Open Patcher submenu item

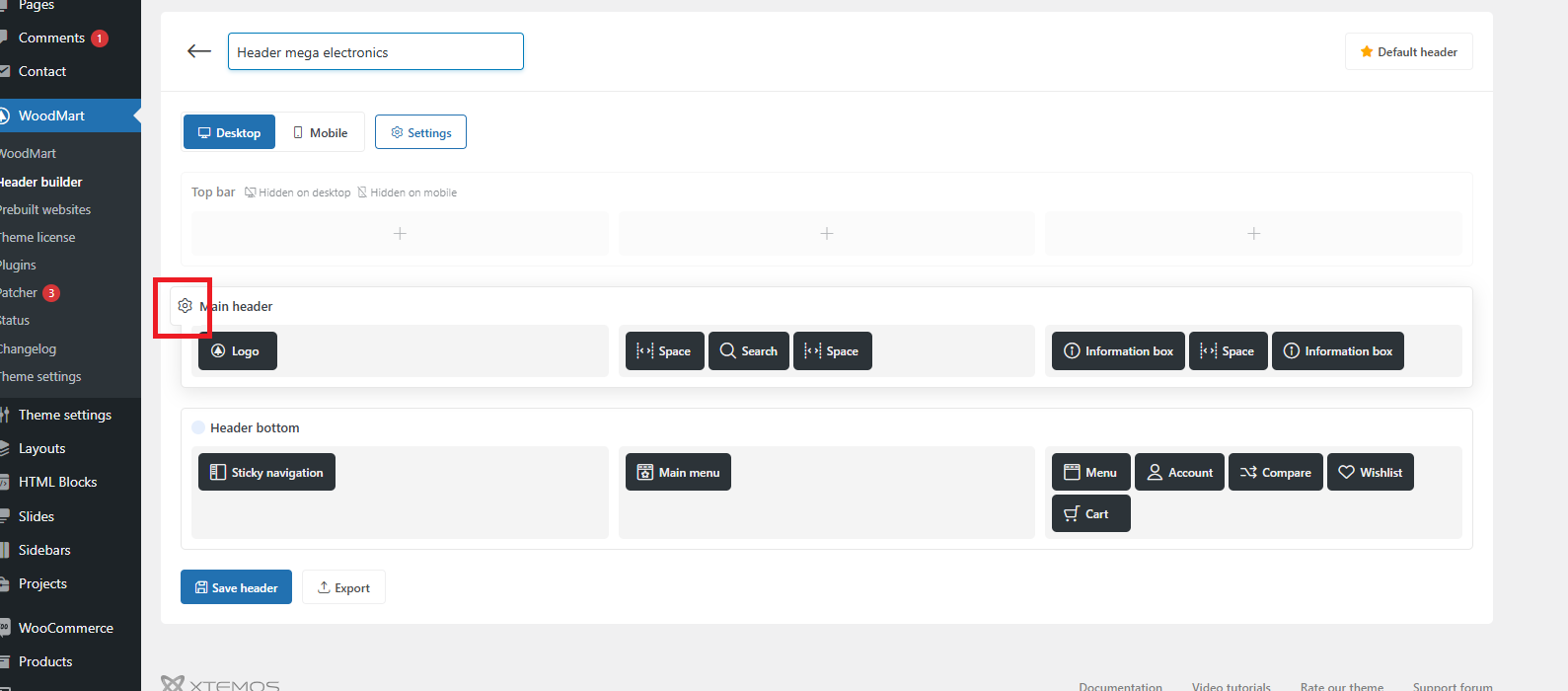coord(19,292)
